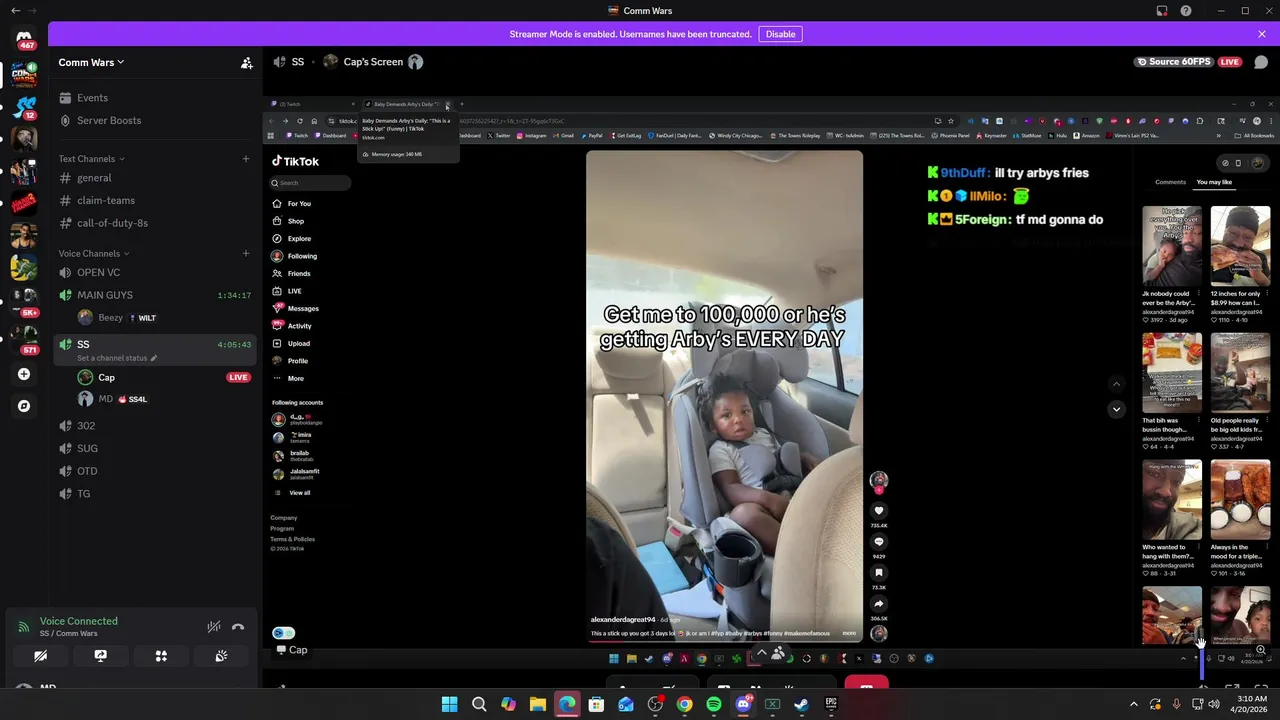This screenshot has height=720, width=1280.
Task: Join the OTD voice channel
Action: tap(155, 471)
